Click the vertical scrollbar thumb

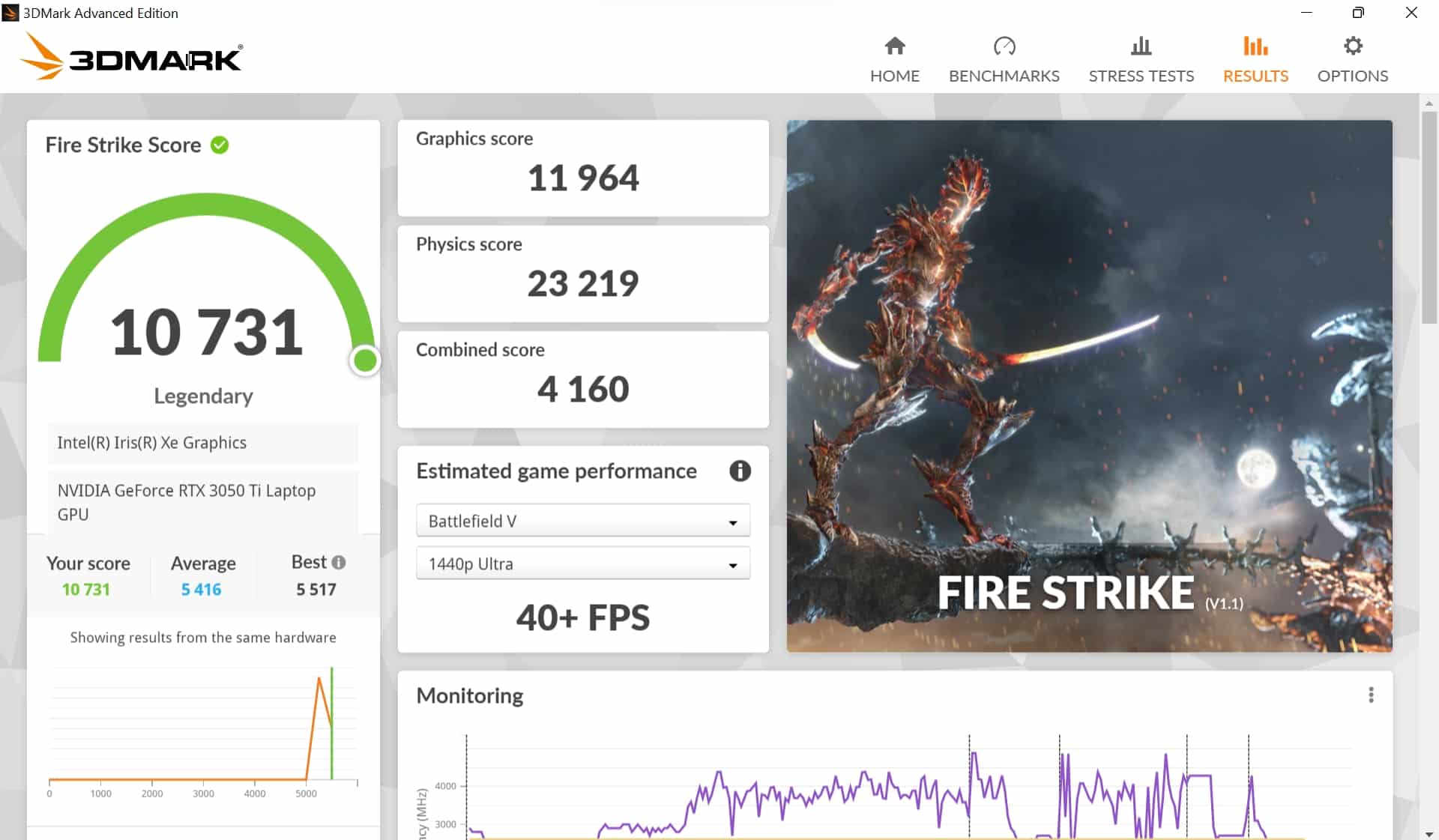click(x=1429, y=217)
